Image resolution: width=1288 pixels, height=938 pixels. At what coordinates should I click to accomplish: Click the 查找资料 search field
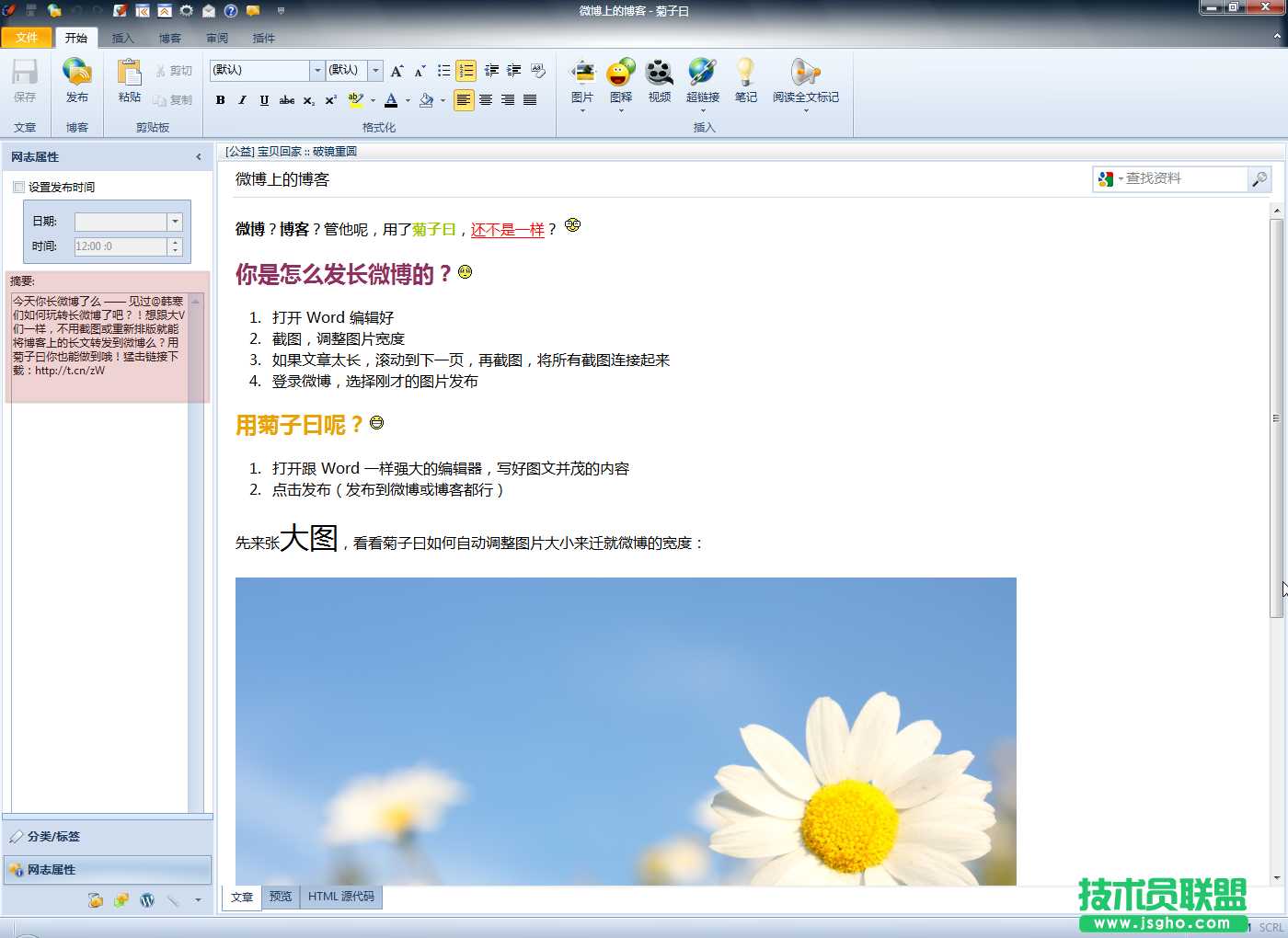[1183, 178]
